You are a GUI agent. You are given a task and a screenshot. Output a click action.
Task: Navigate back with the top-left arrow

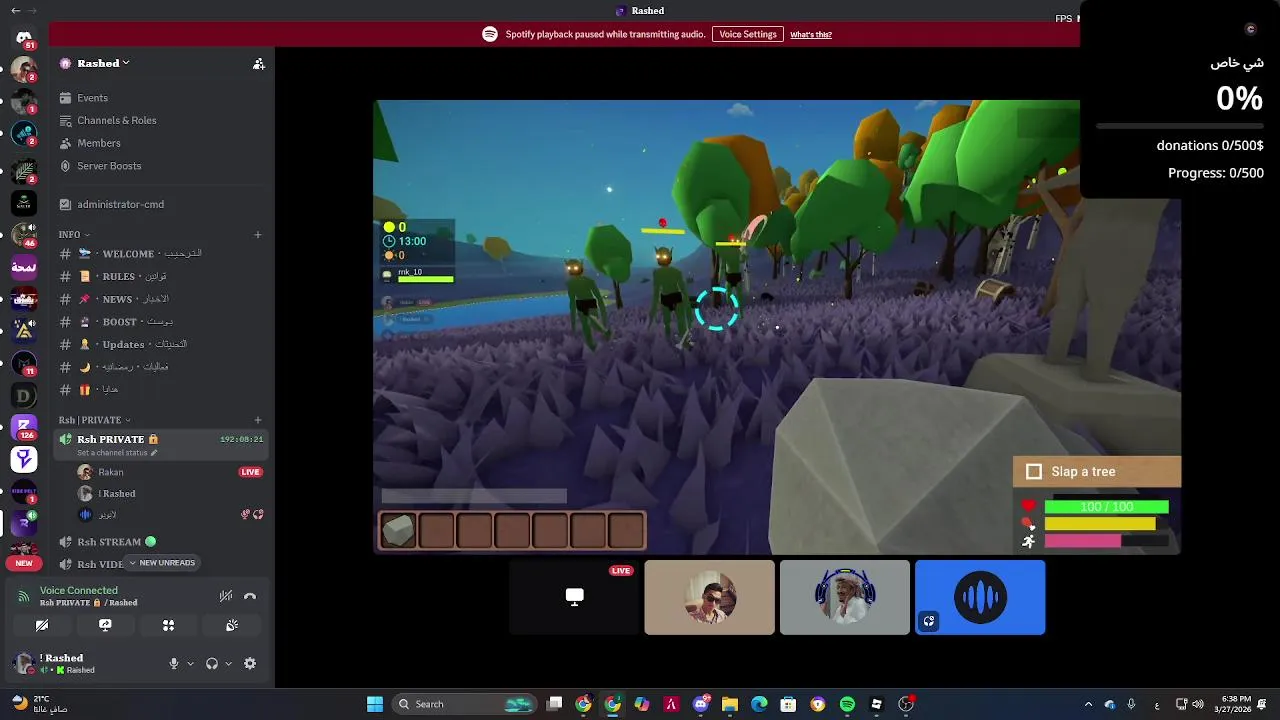coord(15,11)
